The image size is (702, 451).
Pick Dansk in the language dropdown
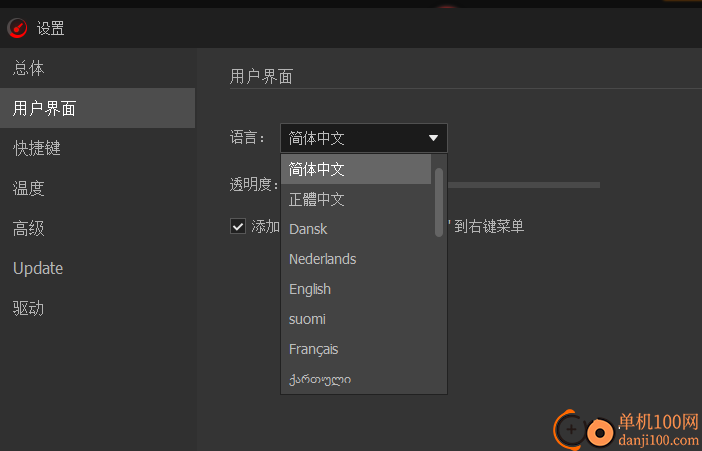click(356, 229)
